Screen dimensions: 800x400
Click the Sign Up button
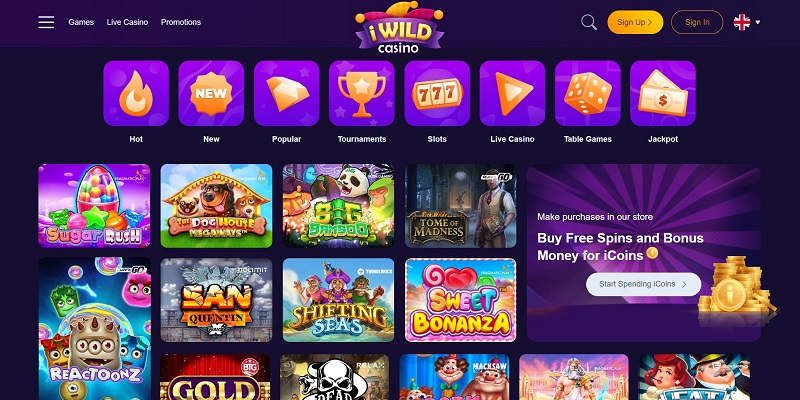pyautogui.click(x=635, y=22)
